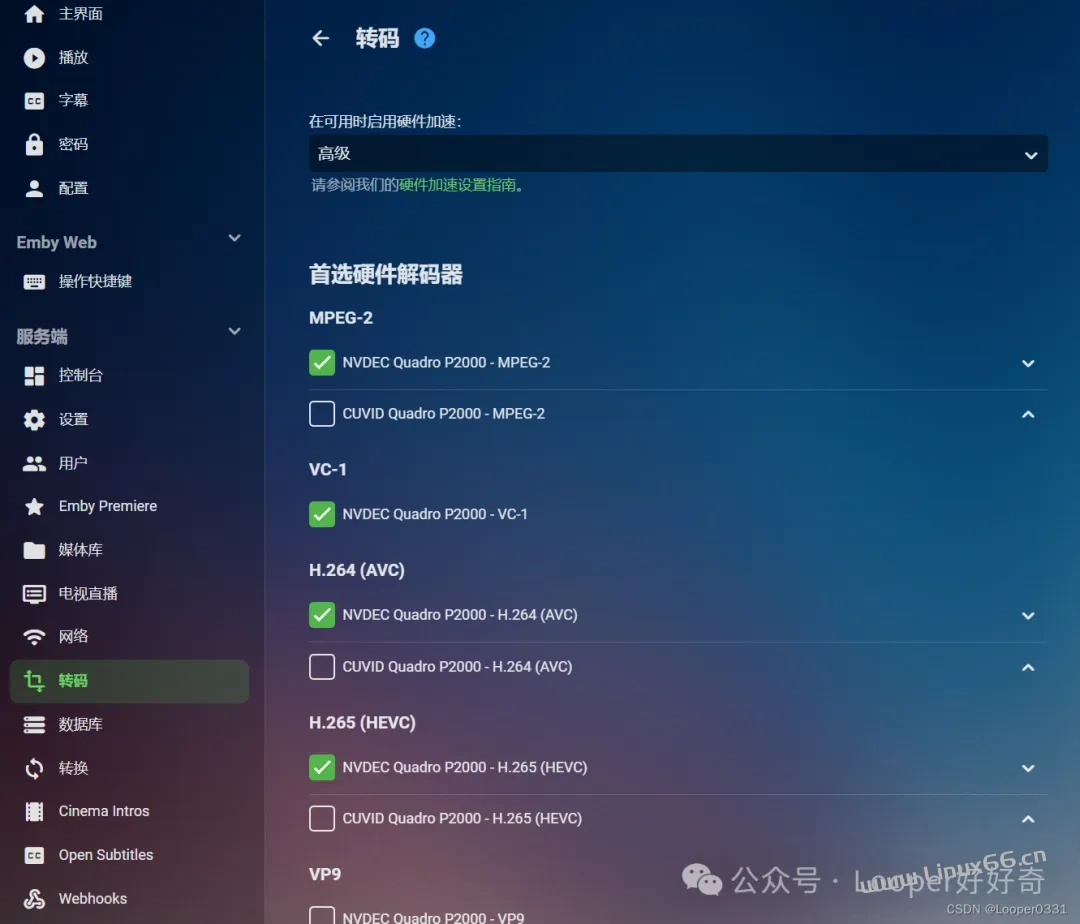The height and width of the screenshot is (924, 1080).
Task: Uncheck NVDEC Quadro P2000 - VC-1
Action: pyautogui.click(x=322, y=514)
